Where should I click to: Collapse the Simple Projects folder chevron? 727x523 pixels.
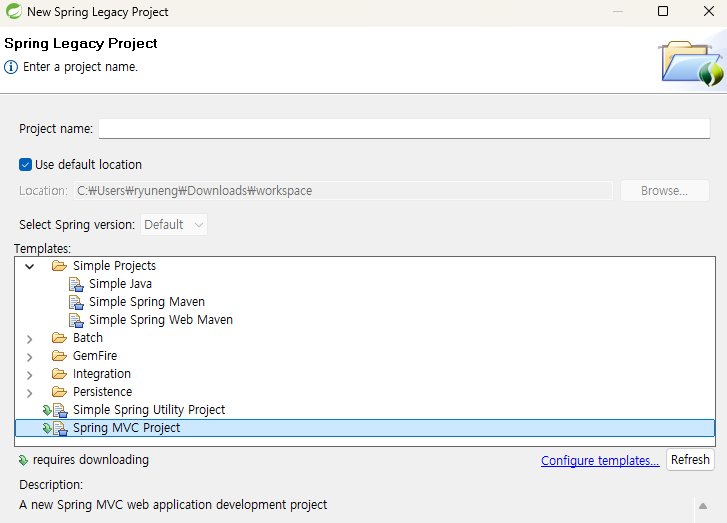pyautogui.click(x=30, y=266)
